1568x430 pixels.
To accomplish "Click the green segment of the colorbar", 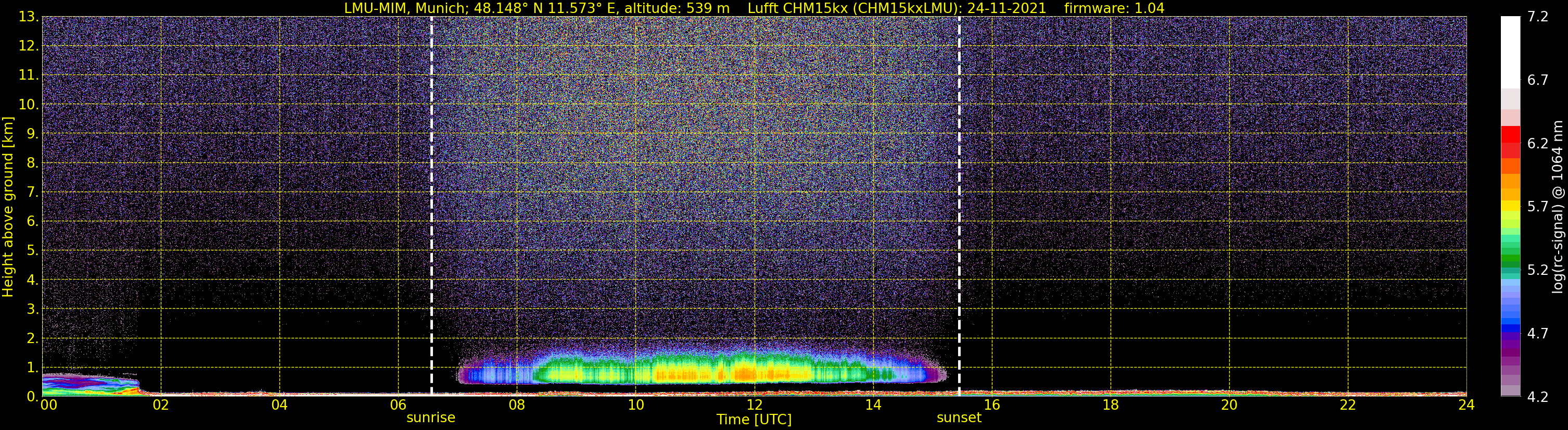I will pos(1511,259).
